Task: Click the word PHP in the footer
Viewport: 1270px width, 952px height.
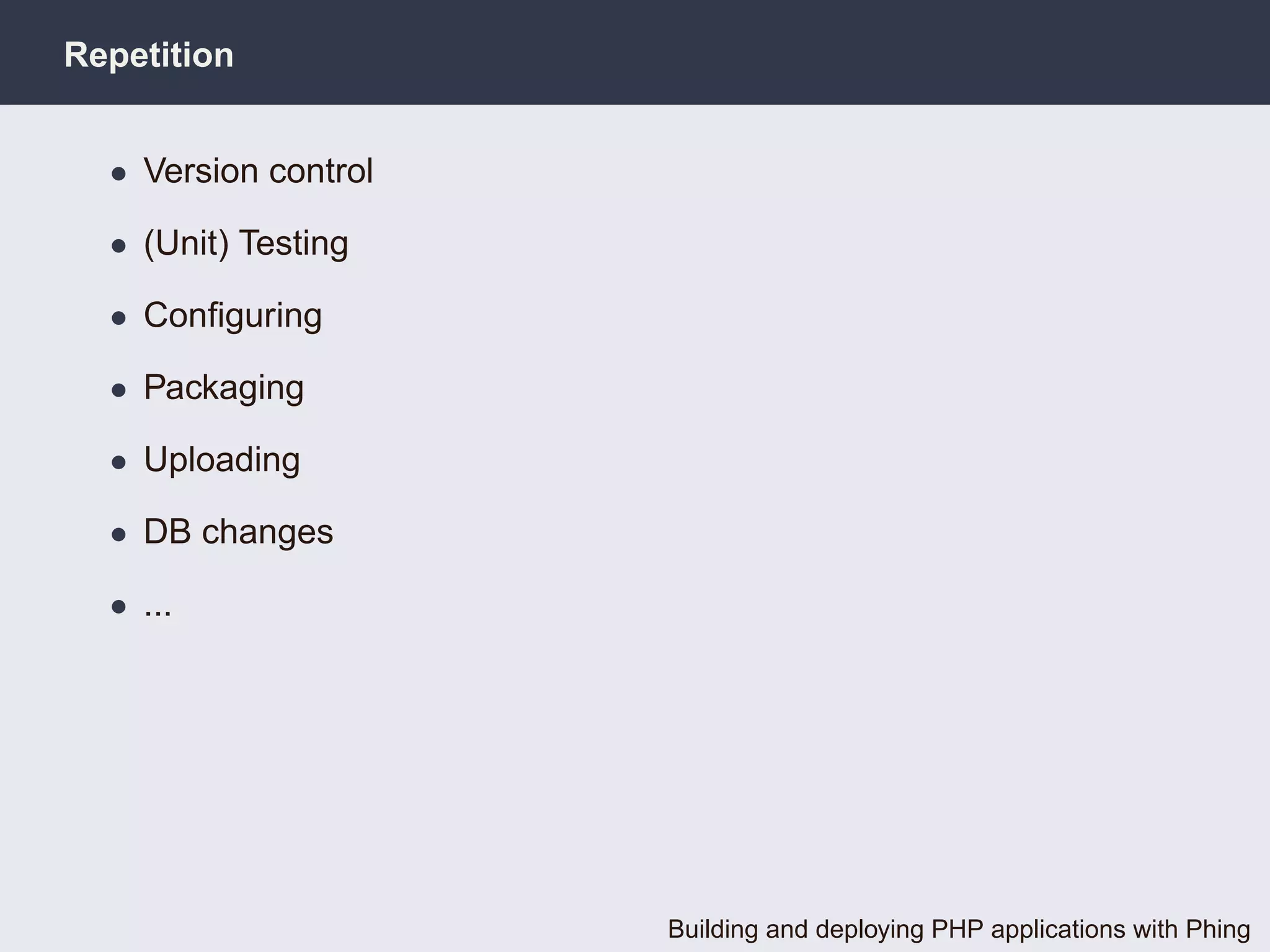Action: [957, 929]
